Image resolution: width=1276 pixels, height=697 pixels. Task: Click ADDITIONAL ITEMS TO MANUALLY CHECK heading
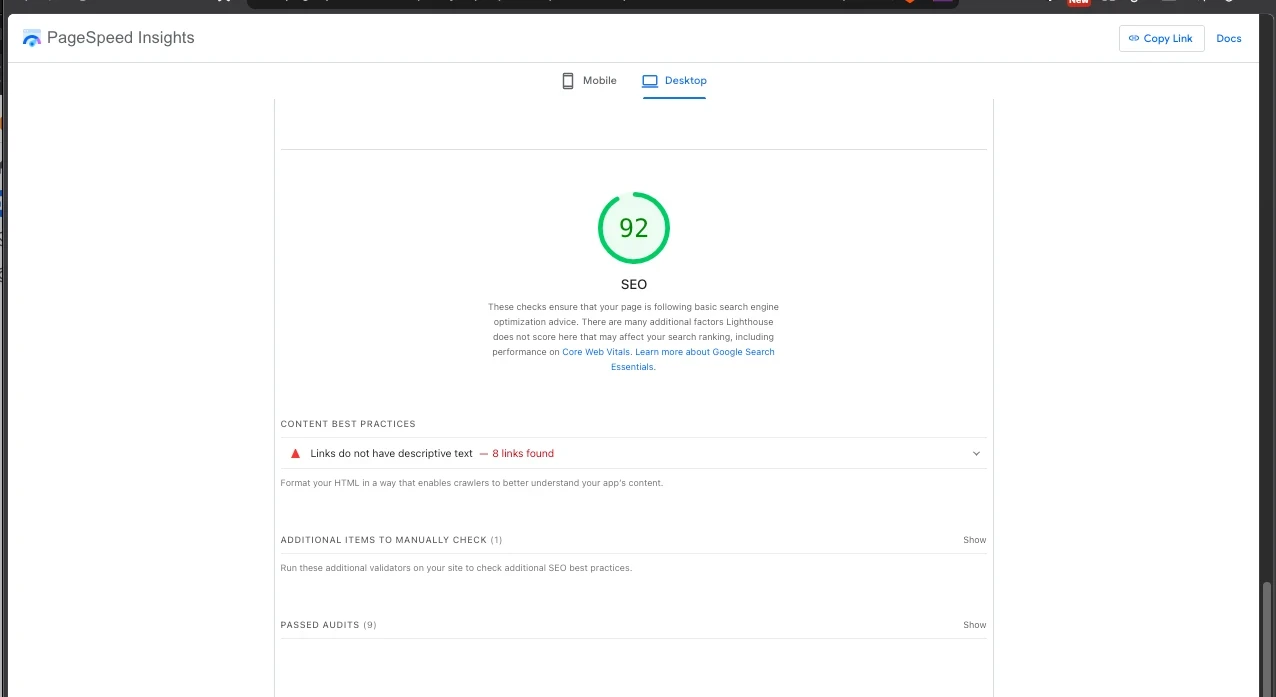pyautogui.click(x=392, y=540)
